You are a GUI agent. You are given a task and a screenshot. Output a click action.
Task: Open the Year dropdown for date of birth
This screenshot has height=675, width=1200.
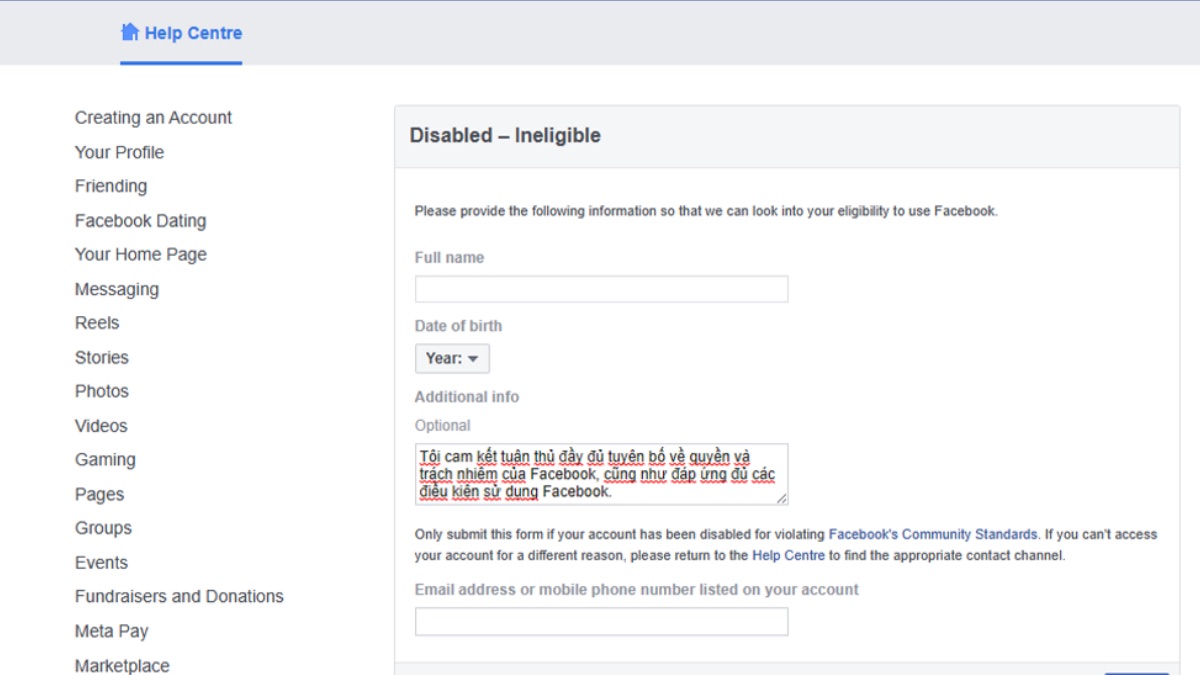pyautogui.click(x=452, y=358)
